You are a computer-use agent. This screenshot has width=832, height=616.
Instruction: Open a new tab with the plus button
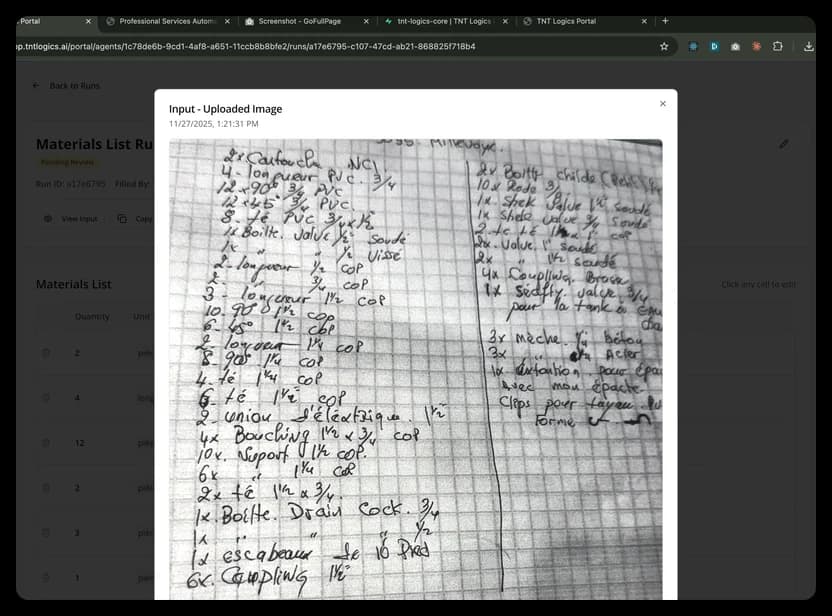(664, 19)
